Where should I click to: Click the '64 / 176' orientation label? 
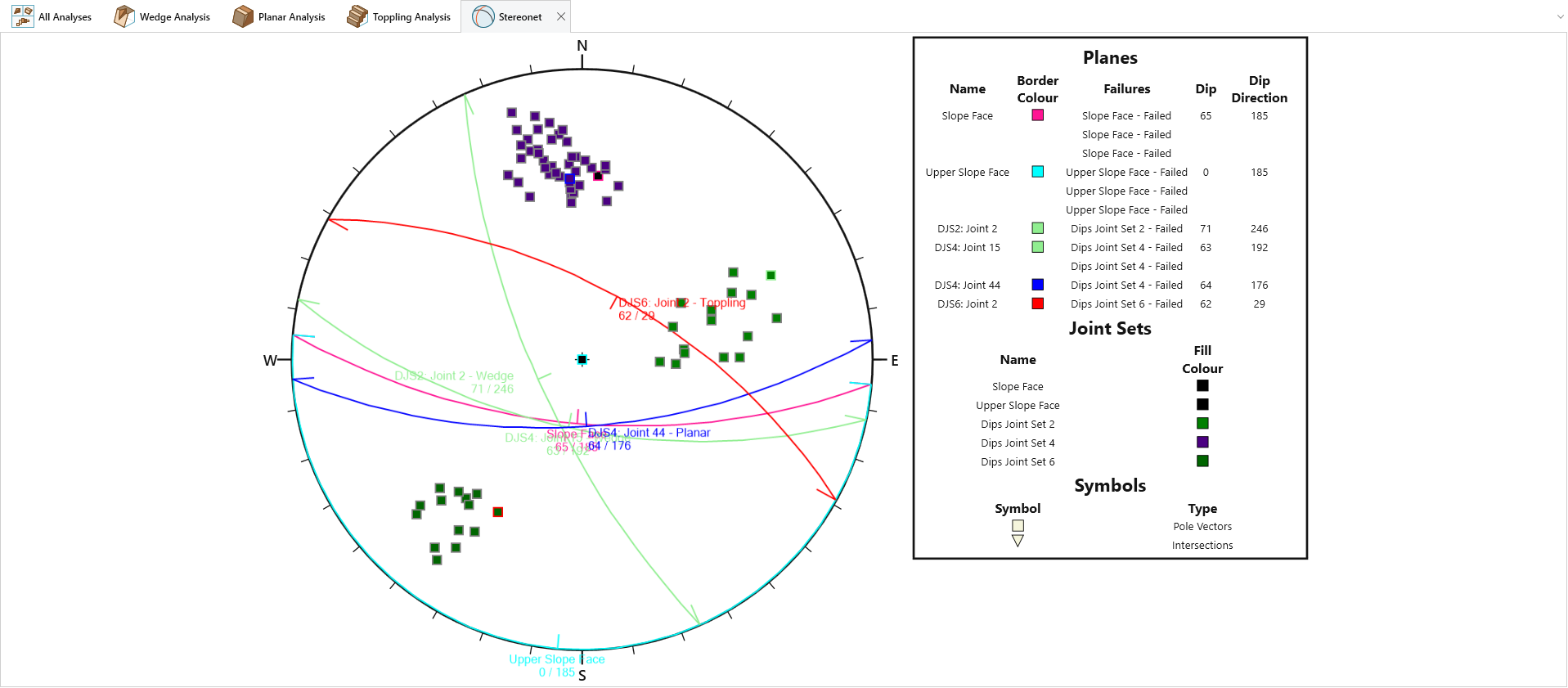coord(609,446)
